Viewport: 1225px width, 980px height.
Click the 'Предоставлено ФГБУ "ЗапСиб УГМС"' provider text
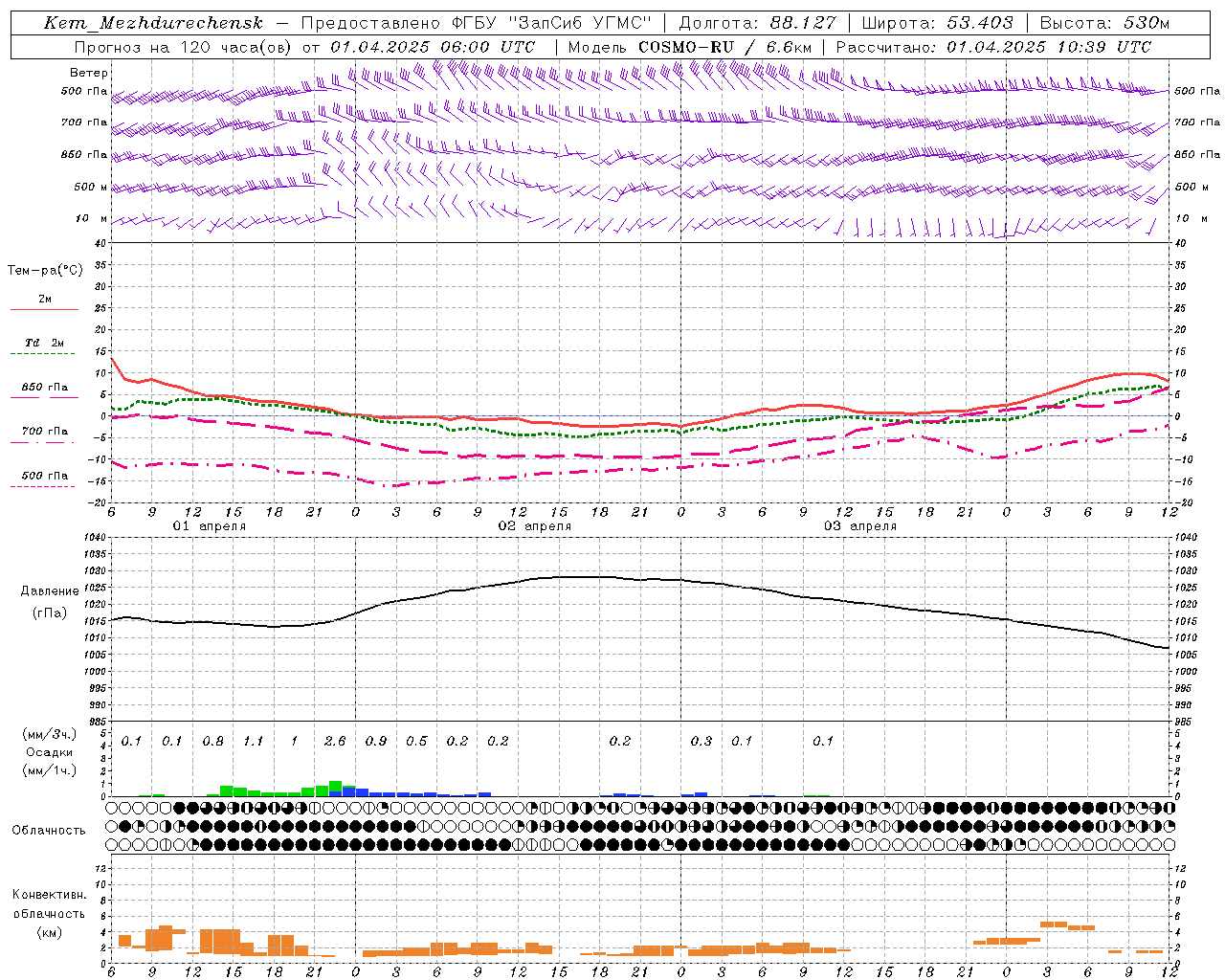click(x=476, y=23)
